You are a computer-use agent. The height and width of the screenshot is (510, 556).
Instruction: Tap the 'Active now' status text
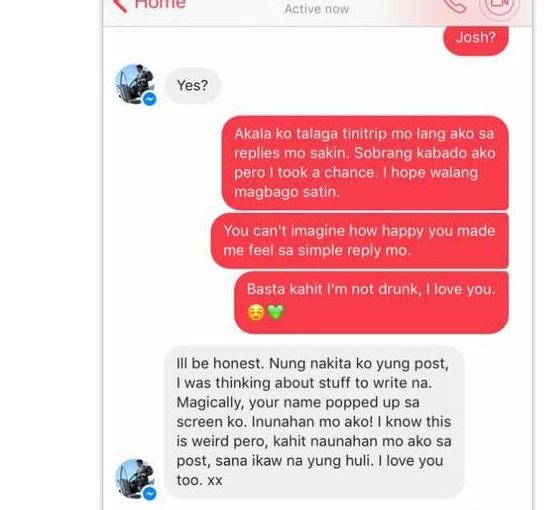[x=317, y=9]
